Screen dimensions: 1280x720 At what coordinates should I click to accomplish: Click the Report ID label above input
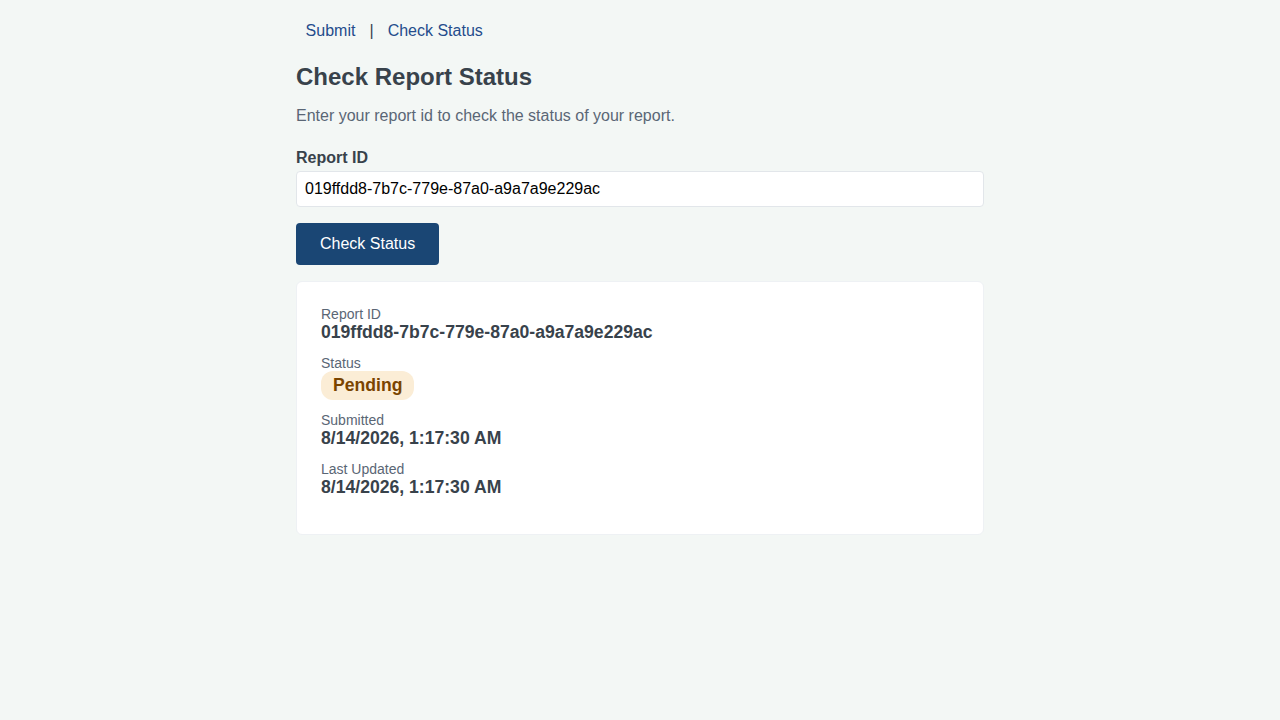pos(332,158)
